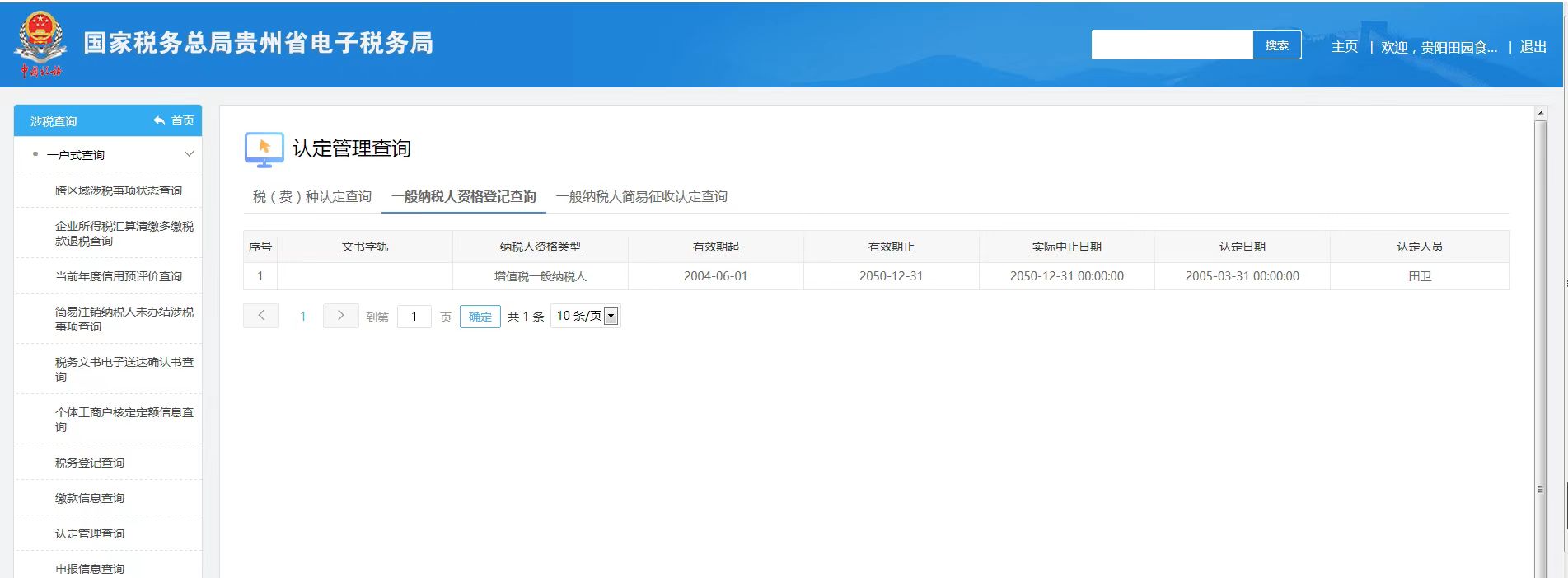Select the 一般纳税人资格登记查询 tab
1568x578 pixels.
pos(463,196)
